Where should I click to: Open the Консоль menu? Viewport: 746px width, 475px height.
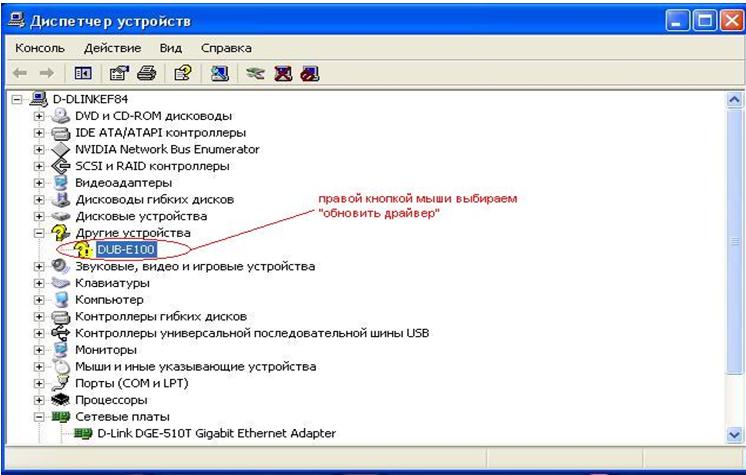pos(40,47)
